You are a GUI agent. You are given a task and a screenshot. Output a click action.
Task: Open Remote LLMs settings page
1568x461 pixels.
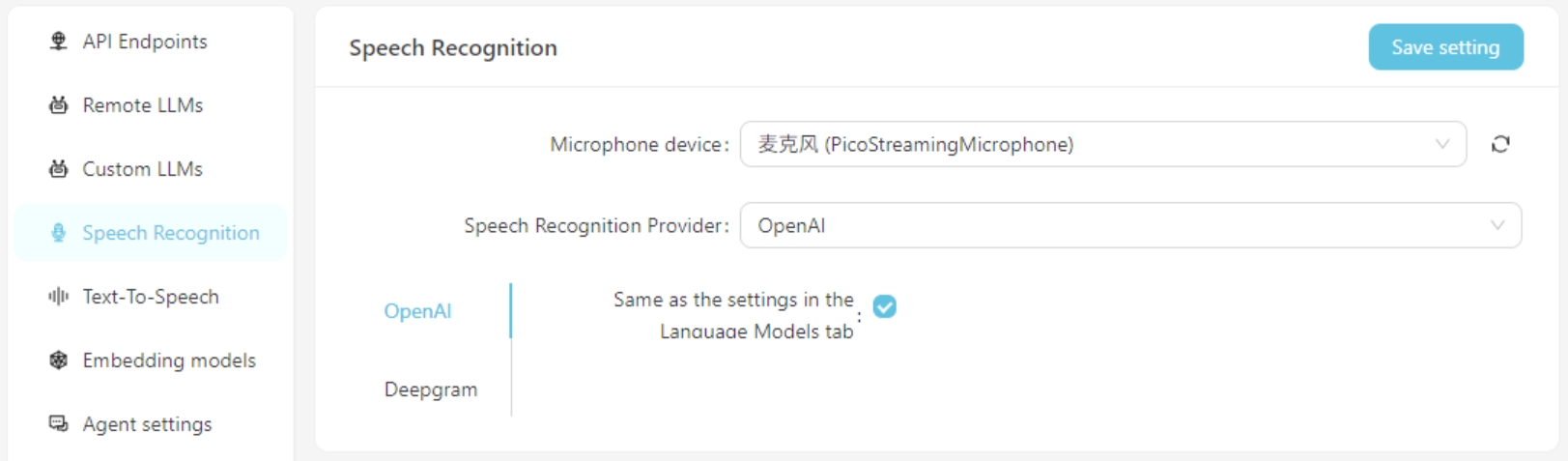tap(142, 104)
